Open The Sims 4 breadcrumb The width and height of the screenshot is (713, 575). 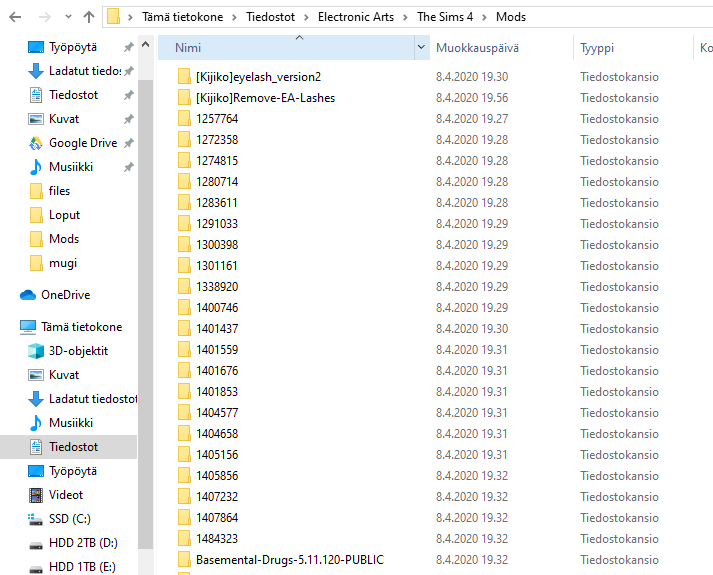pyautogui.click(x=445, y=17)
